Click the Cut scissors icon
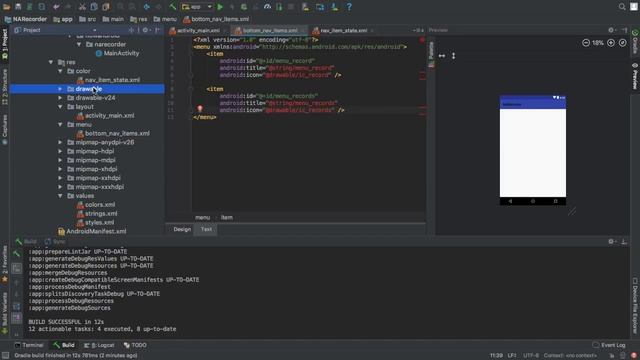Viewport: 640px width, 360px height. [x=82, y=7]
